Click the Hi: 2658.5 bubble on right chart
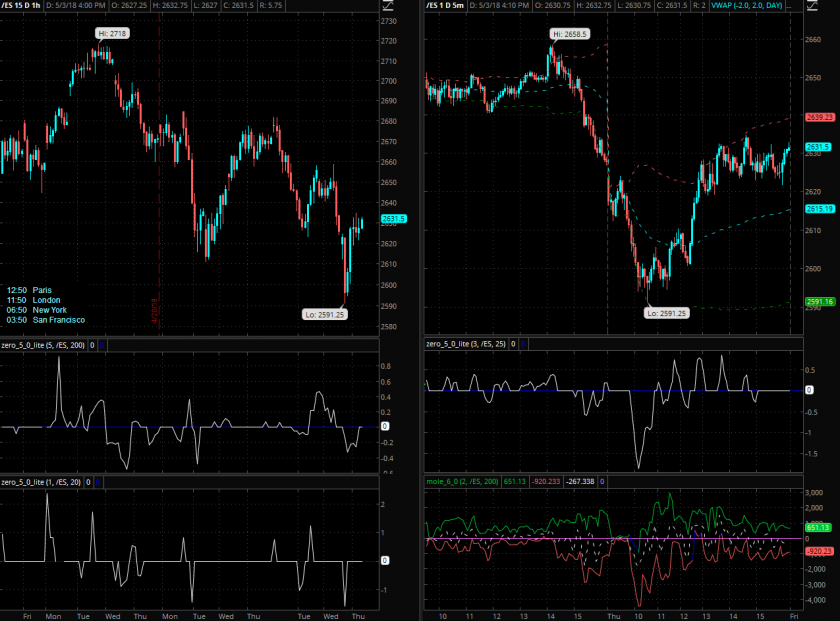 coord(570,33)
